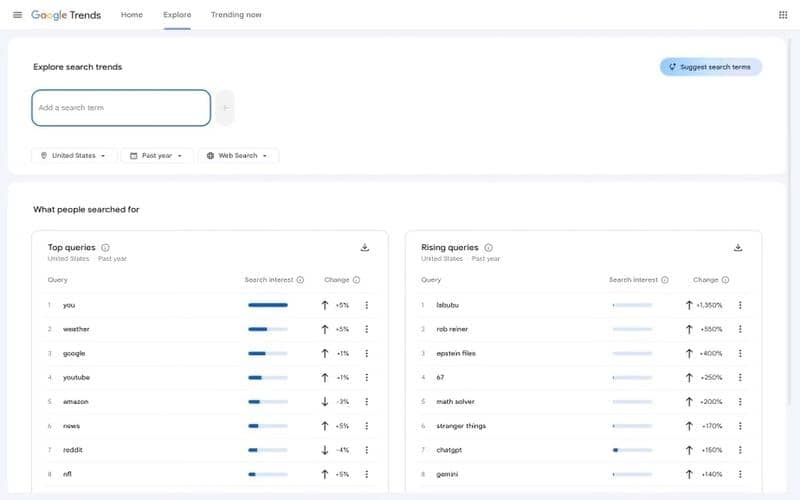
Task: Show info about Top queries heading
Action: coord(105,247)
